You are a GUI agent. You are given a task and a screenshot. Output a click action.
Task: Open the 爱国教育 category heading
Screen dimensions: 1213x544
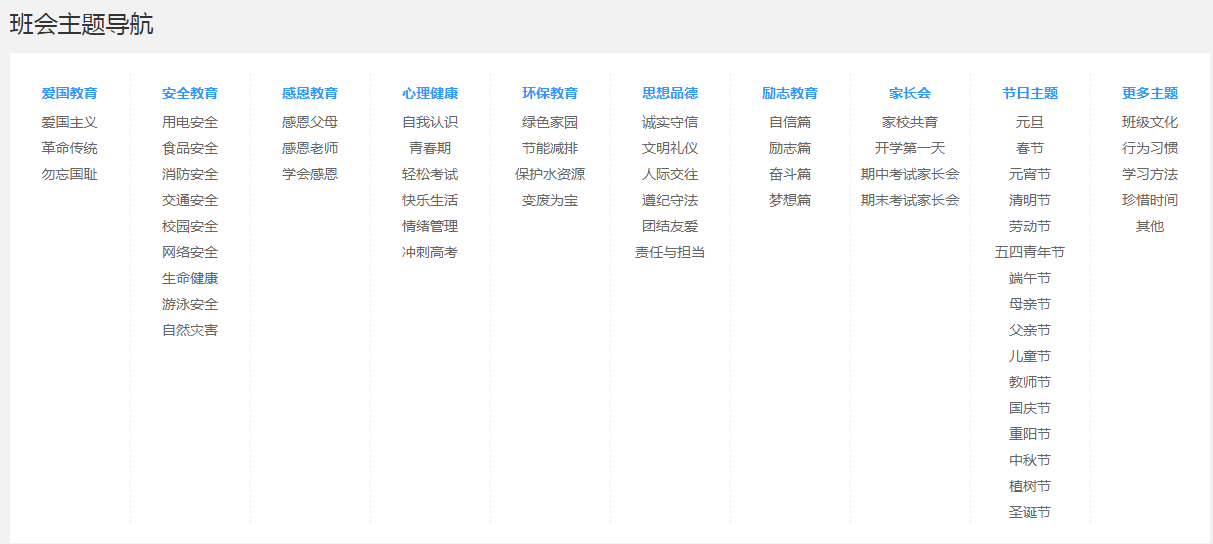pyautogui.click(x=70, y=93)
